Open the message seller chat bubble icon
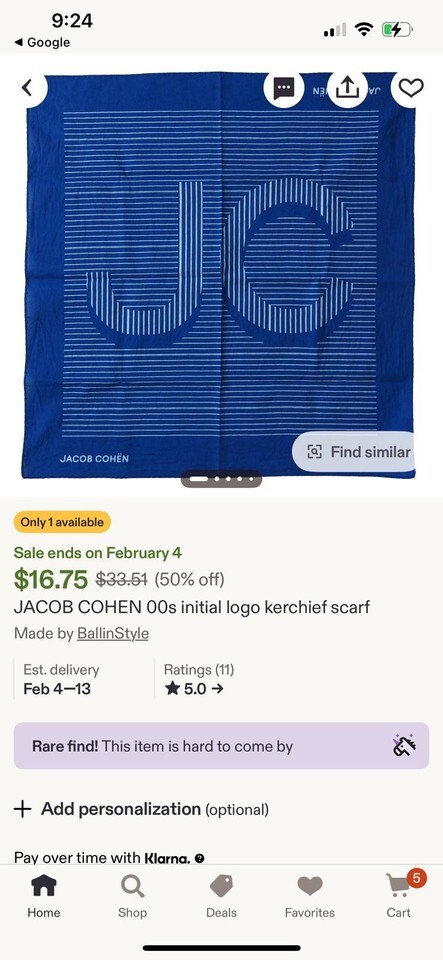Image resolution: width=443 pixels, height=960 pixels. pyautogui.click(x=283, y=88)
